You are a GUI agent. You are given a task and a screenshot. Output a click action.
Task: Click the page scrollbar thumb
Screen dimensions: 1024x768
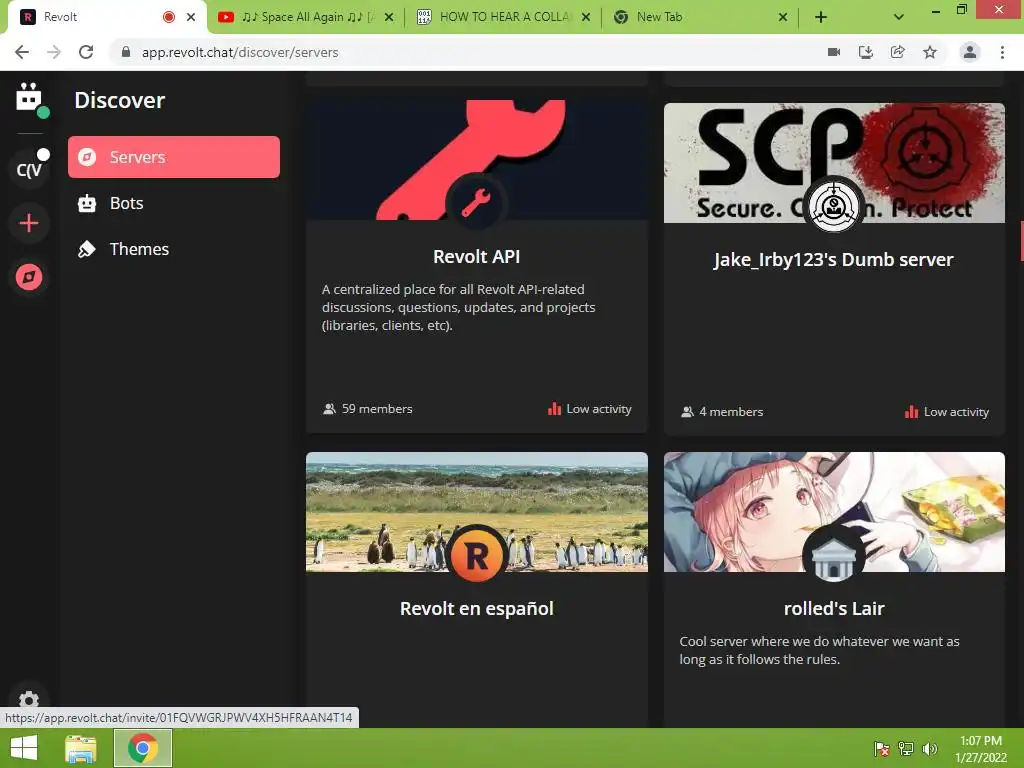(x=1022, y=240)
